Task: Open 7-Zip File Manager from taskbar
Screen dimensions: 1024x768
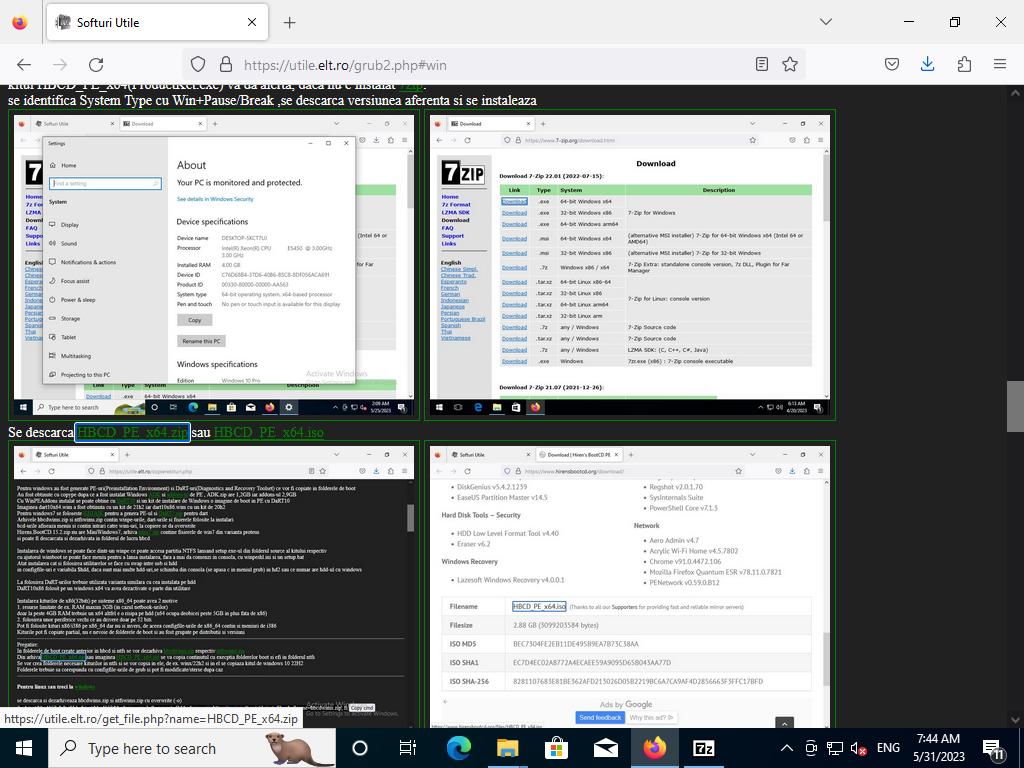Action: pyautogui.click(x=704, y=748)
